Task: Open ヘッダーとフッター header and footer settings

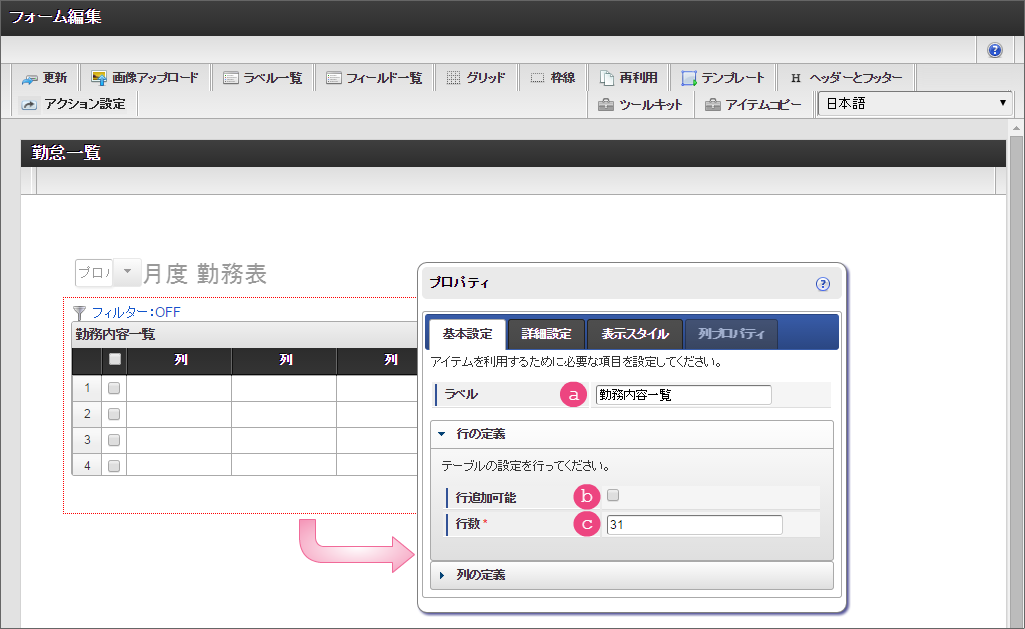Action: point(847,78)
